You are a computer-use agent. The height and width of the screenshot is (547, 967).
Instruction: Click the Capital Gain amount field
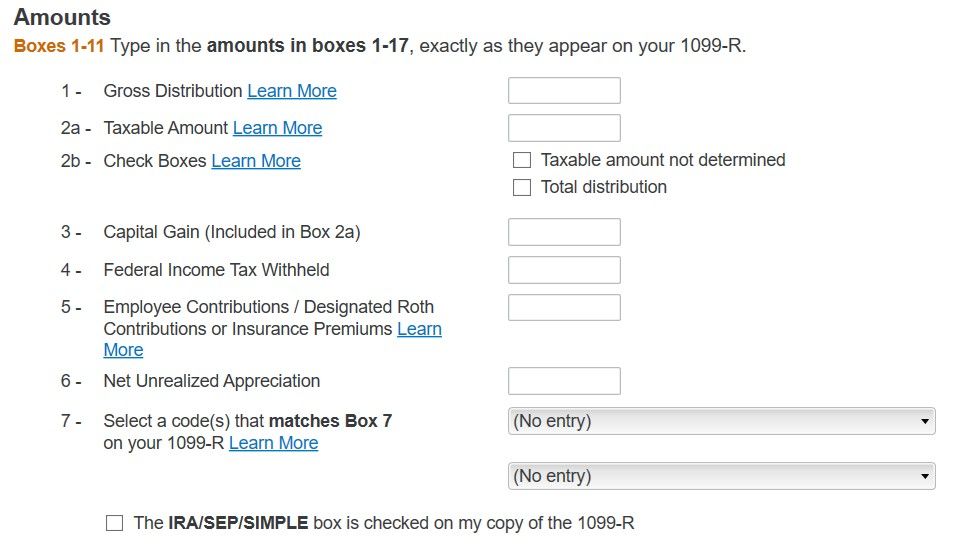pos(564,232)
